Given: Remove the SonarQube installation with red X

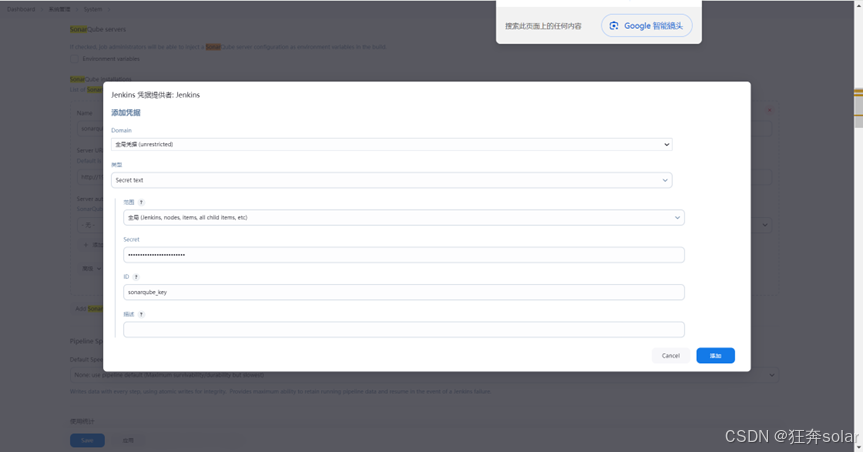Looking at the screenshot, I should pos(769,110).
